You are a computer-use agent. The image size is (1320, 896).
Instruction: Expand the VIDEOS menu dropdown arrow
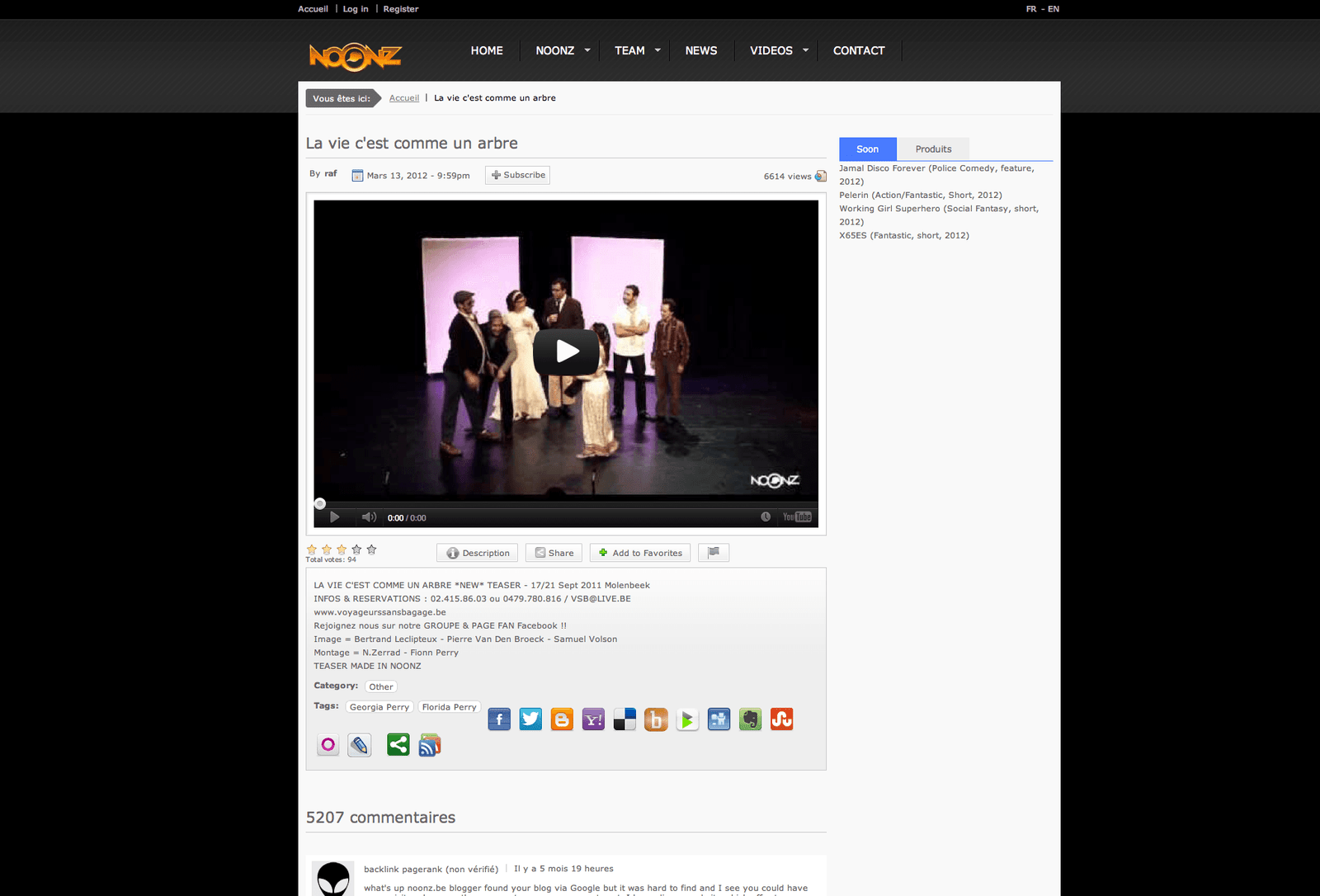click(x=806, y=50)
